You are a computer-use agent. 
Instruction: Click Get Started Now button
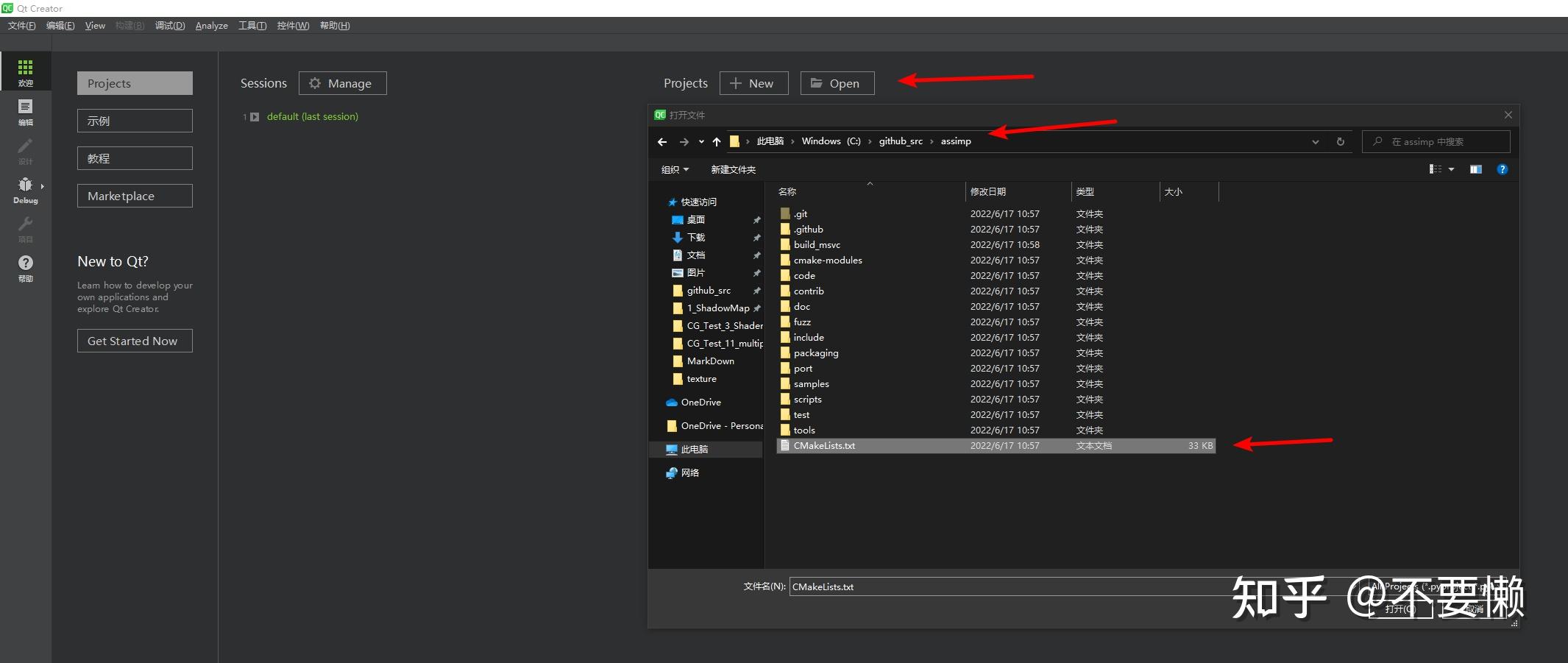pyautogui.click(x=135, y=341)
